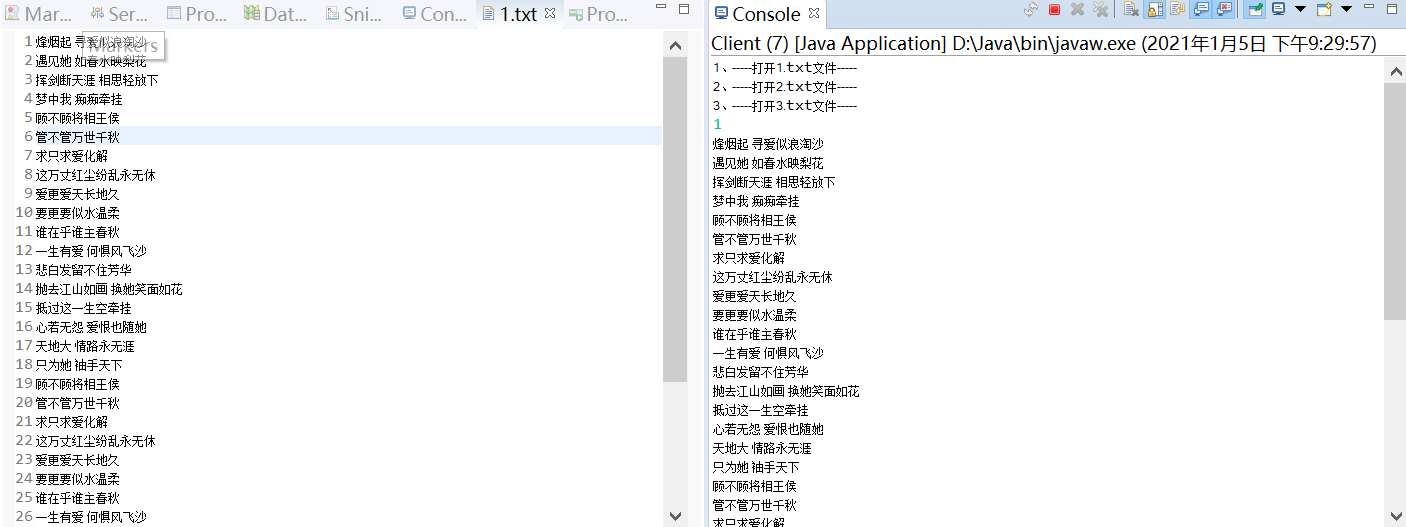Toggle Scroll Lock in Console toolbar
This screenshot has height=527, width=1406.
click(x=1155, y=9)
